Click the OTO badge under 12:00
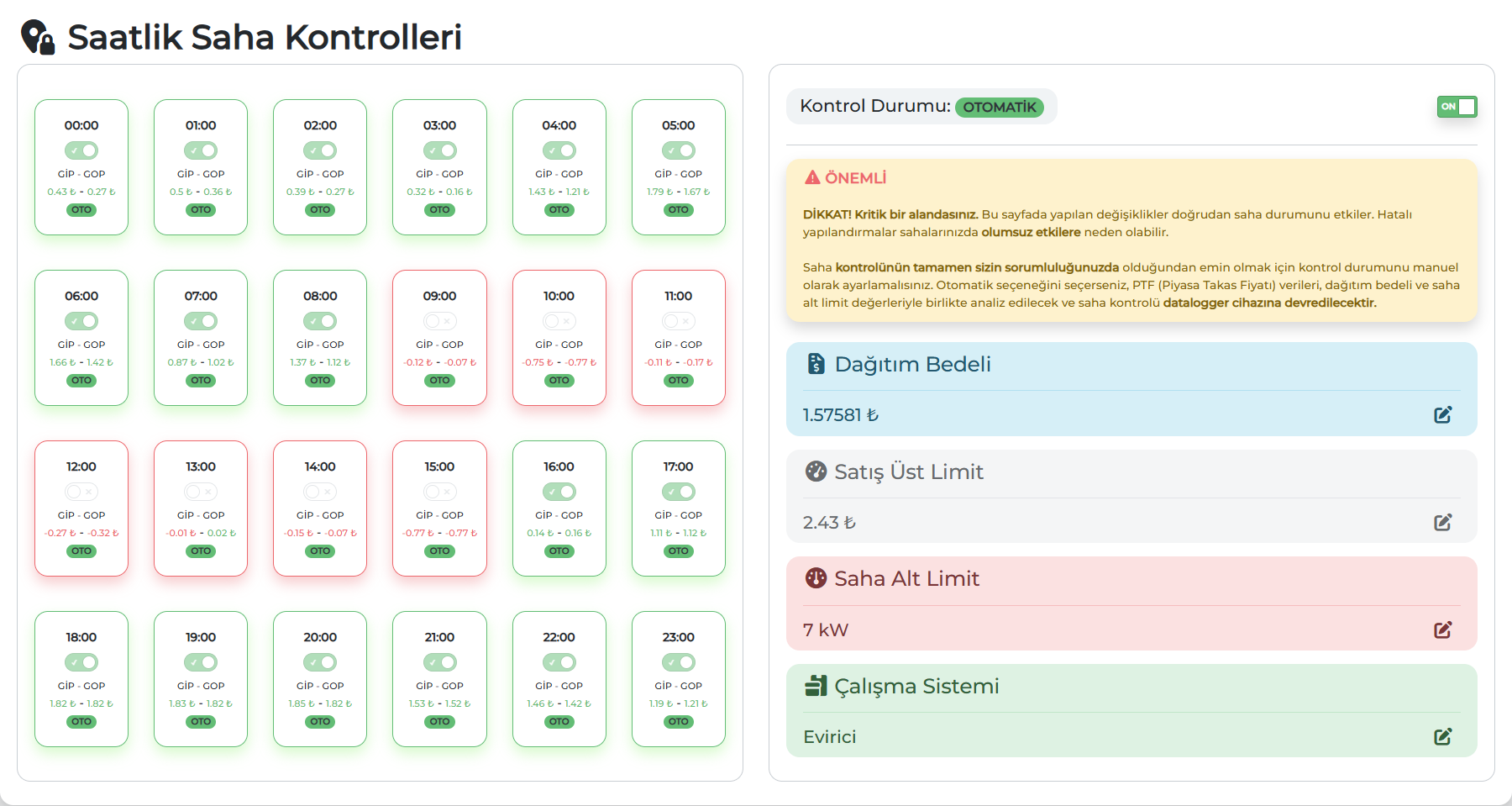Viewport: 1512px width, 806px height. 81,551
